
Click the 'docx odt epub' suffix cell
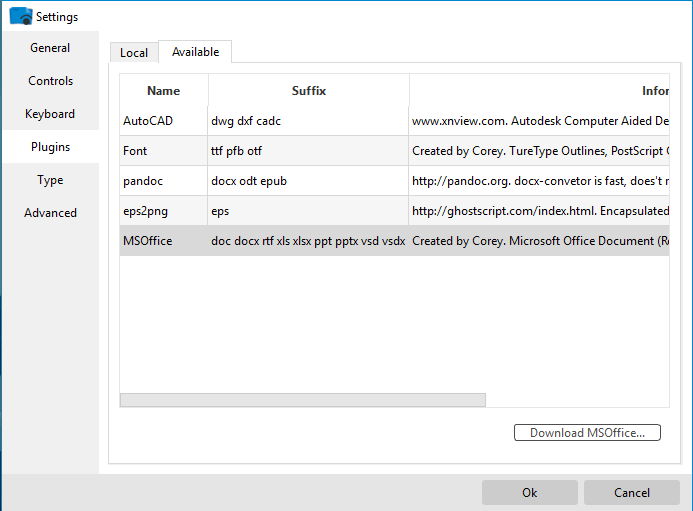point(308,181)
